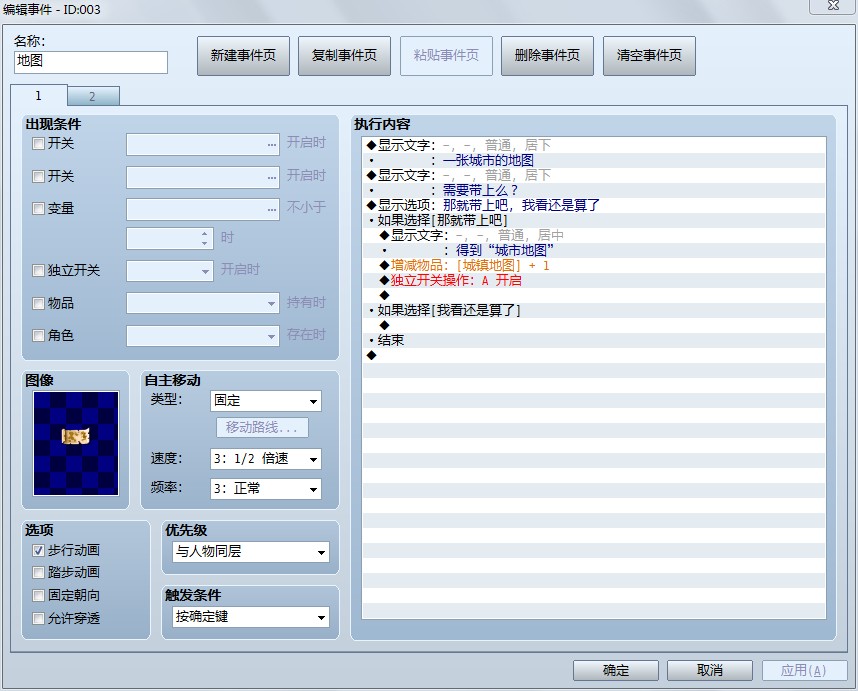Tick the 独立开关 condition checkbox
Screen dimensions: 858x691
(38, 270)
